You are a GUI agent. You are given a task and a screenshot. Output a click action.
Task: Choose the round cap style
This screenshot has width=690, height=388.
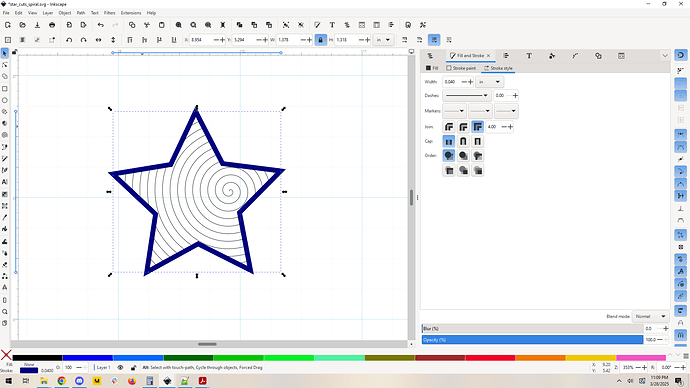coord(463,141)
